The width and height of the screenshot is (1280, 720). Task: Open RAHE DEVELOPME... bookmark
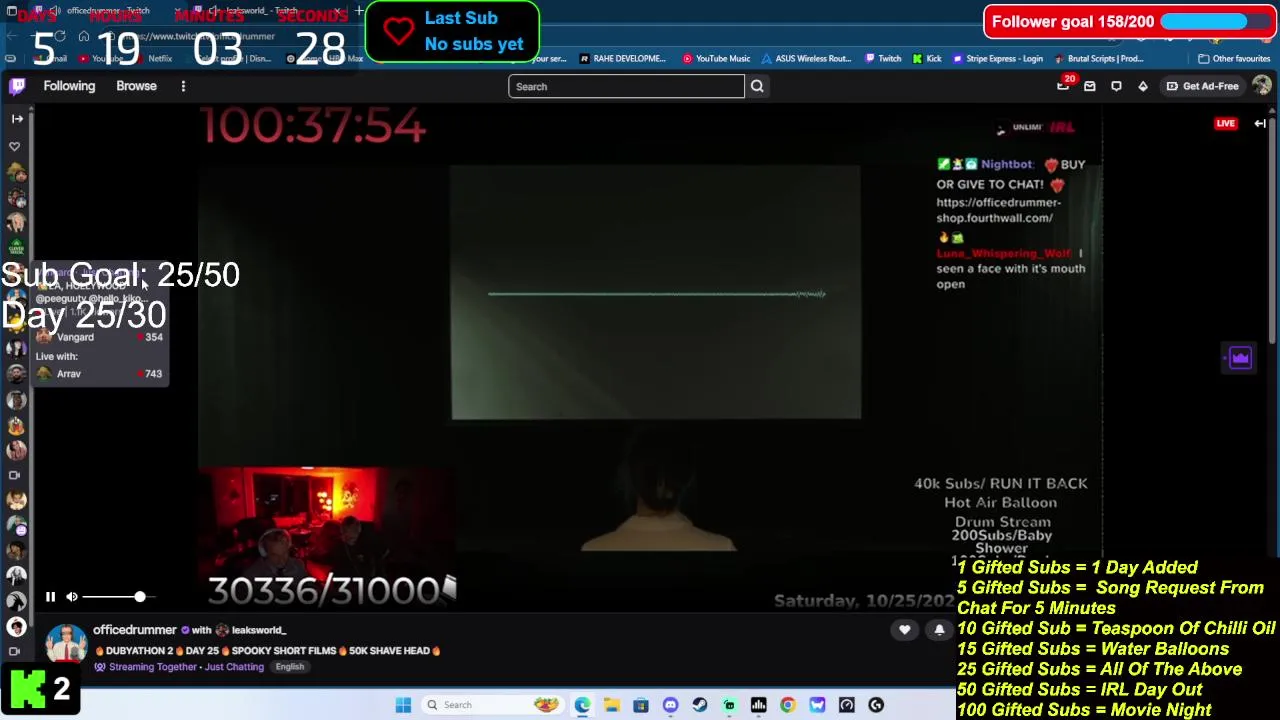click(622, 58)
